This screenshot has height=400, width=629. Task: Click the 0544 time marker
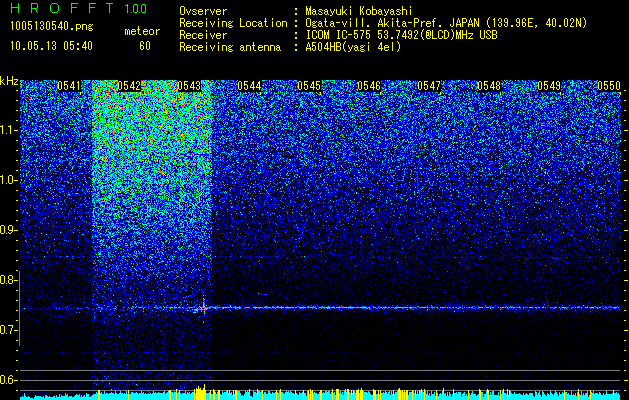[250, 86]
